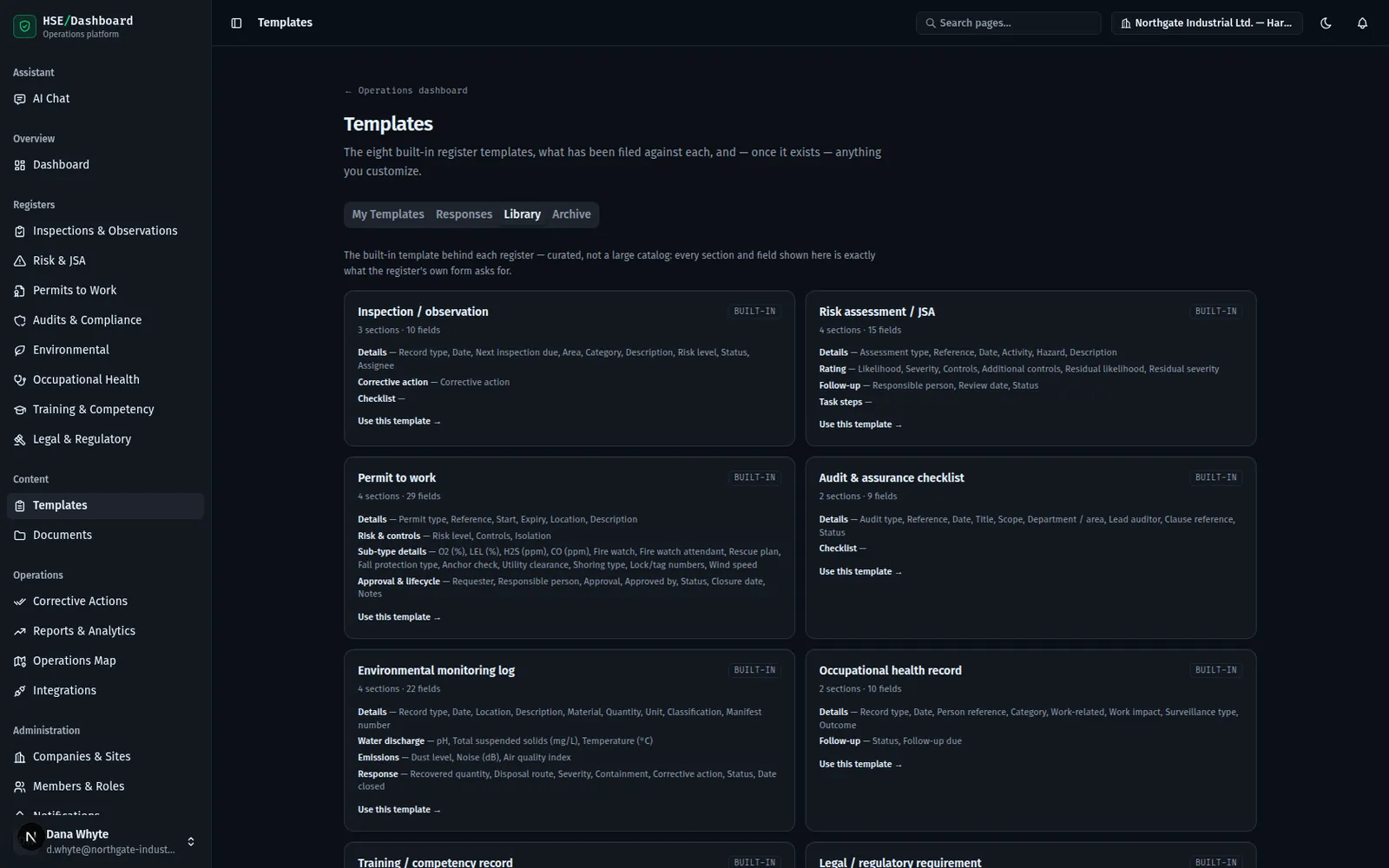Open the My Templates tab
Viewport: 1389px width, 868px height.
(388, 214)
